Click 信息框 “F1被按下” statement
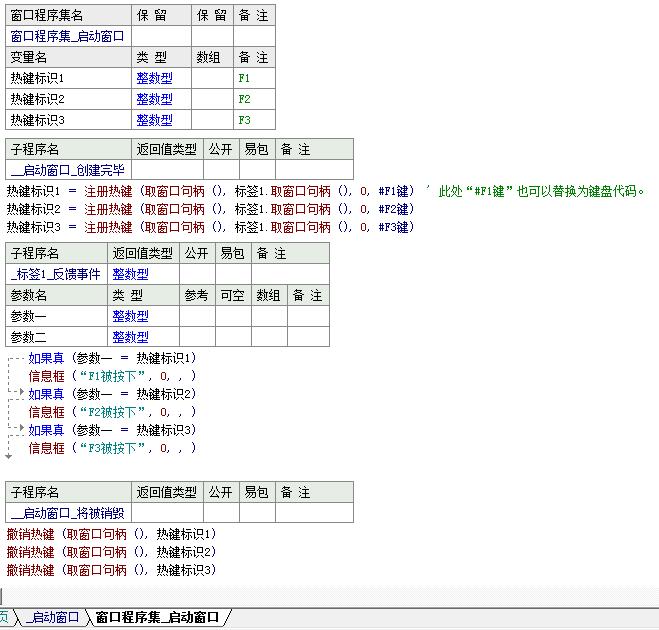 click(112, 376)
